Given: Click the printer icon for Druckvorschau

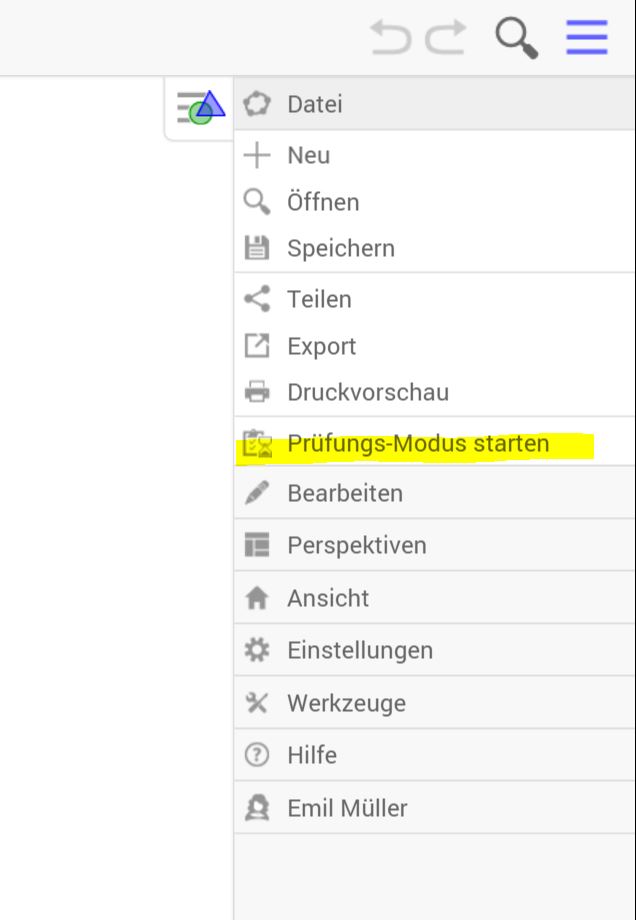Looking at the screenshot, I should [x=258, y=392].
